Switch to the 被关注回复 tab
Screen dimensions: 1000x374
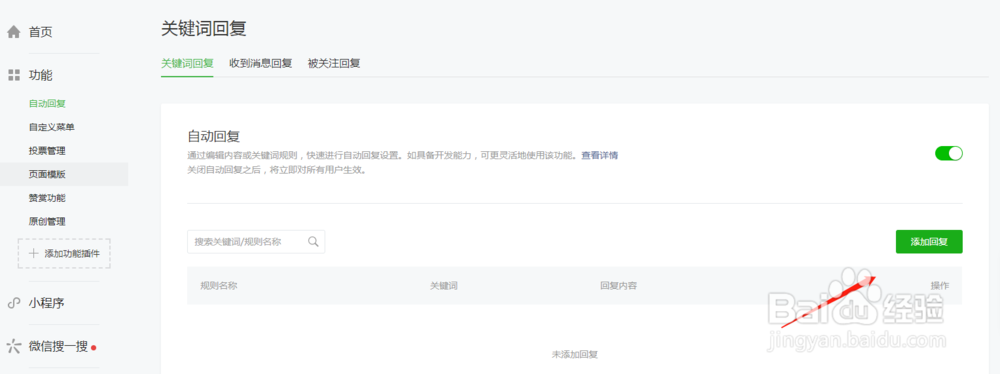click(x=334, y=63)
